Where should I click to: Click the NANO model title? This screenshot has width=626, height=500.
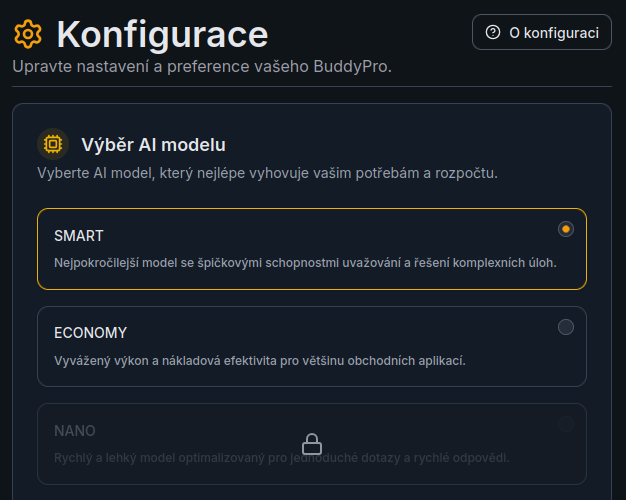tap(75, 431)
